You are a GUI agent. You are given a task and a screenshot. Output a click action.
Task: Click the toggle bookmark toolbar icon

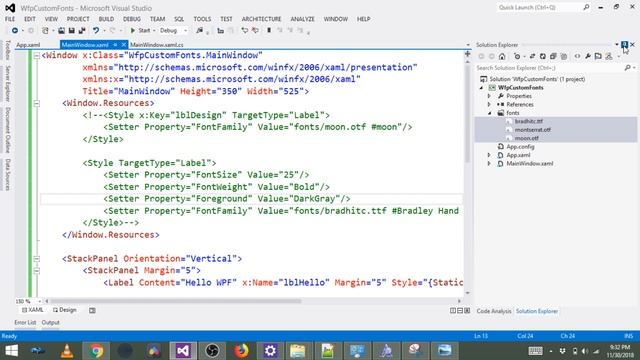coord(269,31)
